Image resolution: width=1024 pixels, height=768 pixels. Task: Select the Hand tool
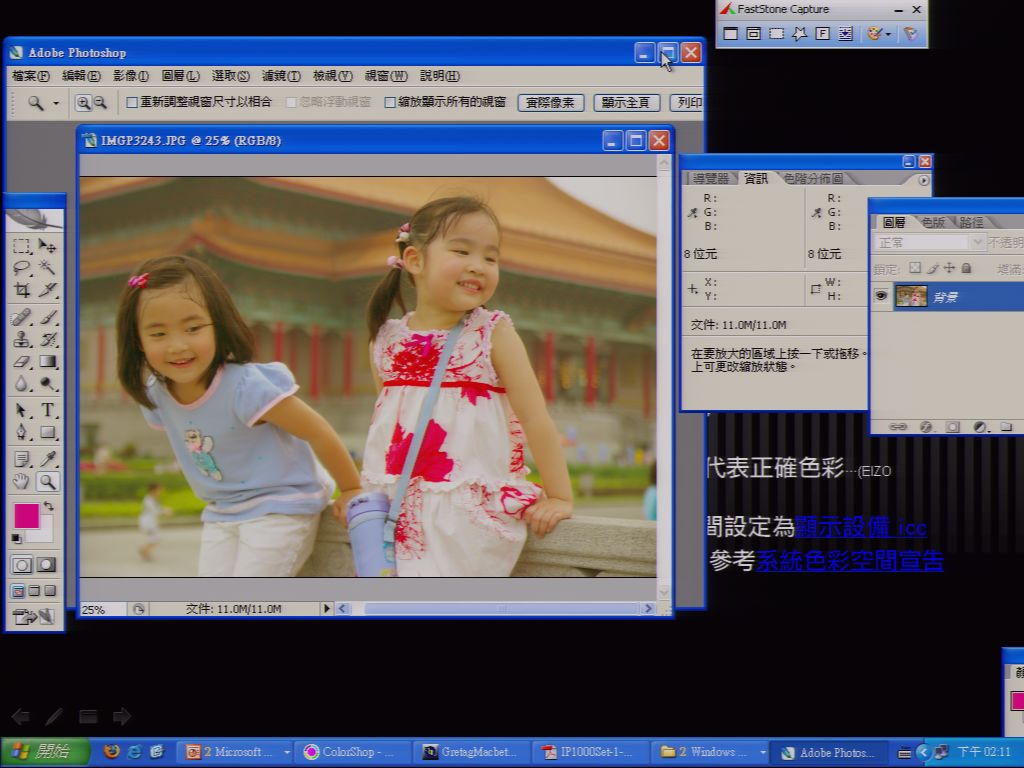(22, 482)
